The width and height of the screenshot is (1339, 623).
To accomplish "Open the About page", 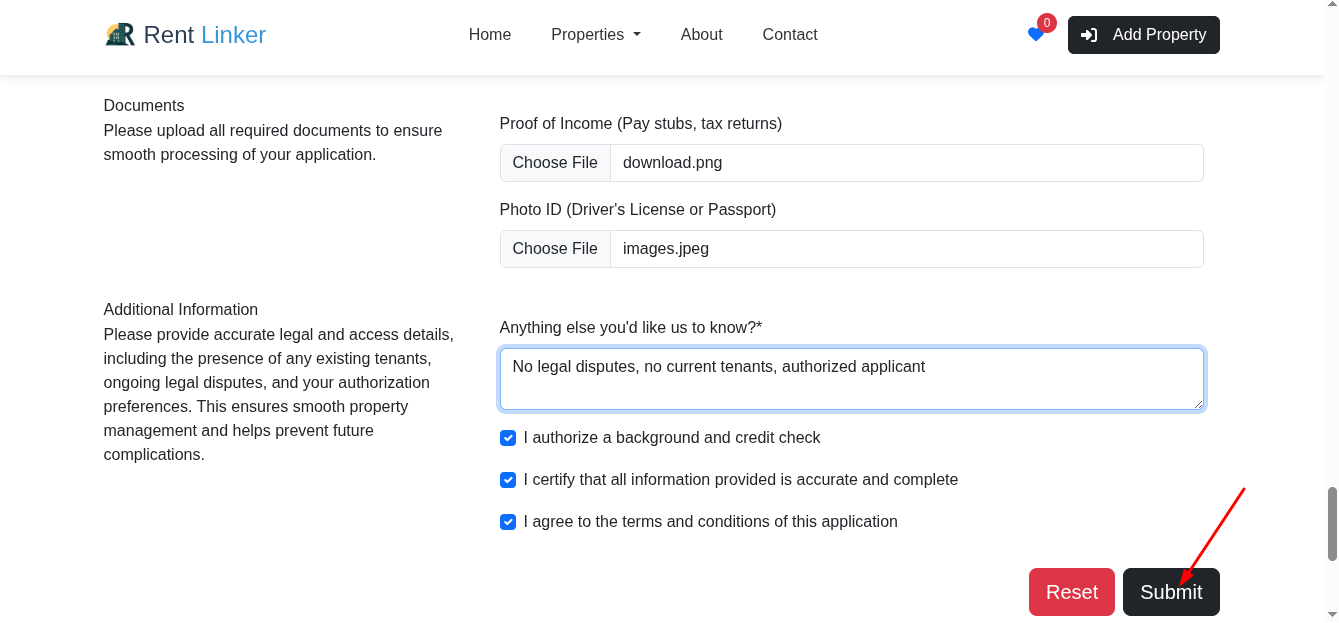I will coord(701,34).
